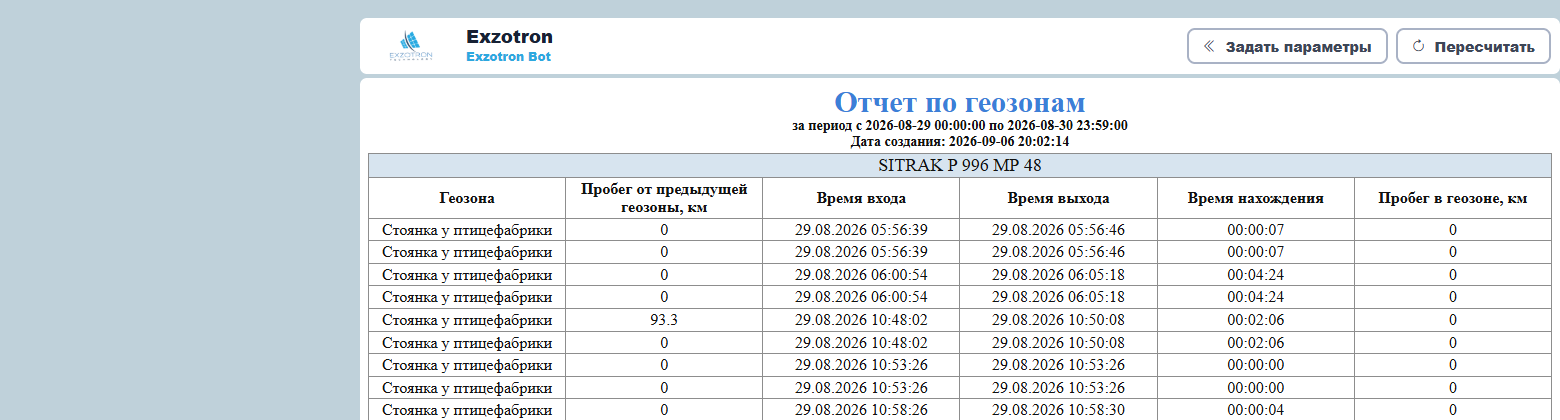
Task: Click the "Время входа" column header
Action: (861, 198)
